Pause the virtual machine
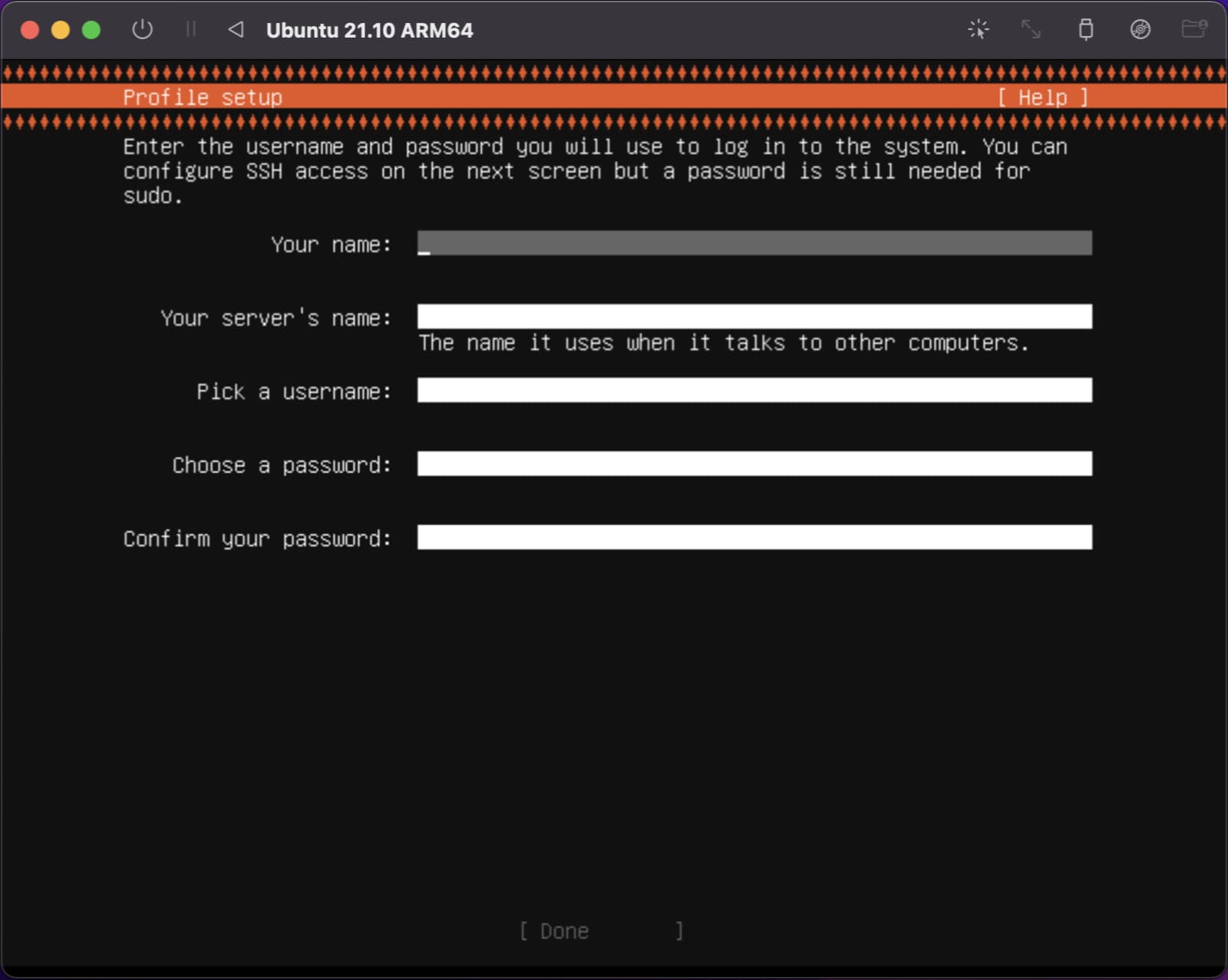The height and width of the screenshot is (980, 1228). point(190,30)
